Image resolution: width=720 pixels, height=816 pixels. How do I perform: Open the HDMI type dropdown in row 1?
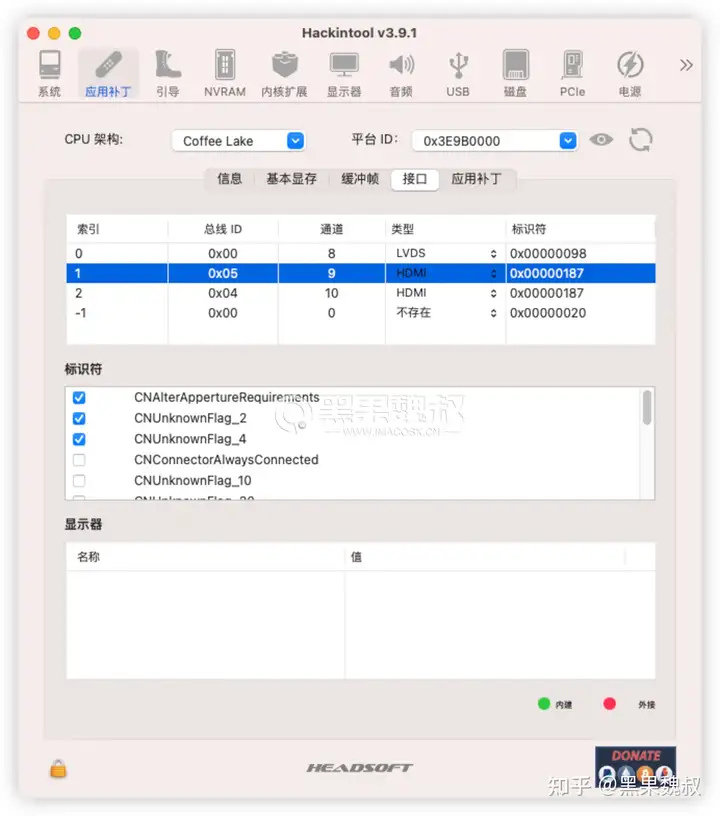(445, 273)
